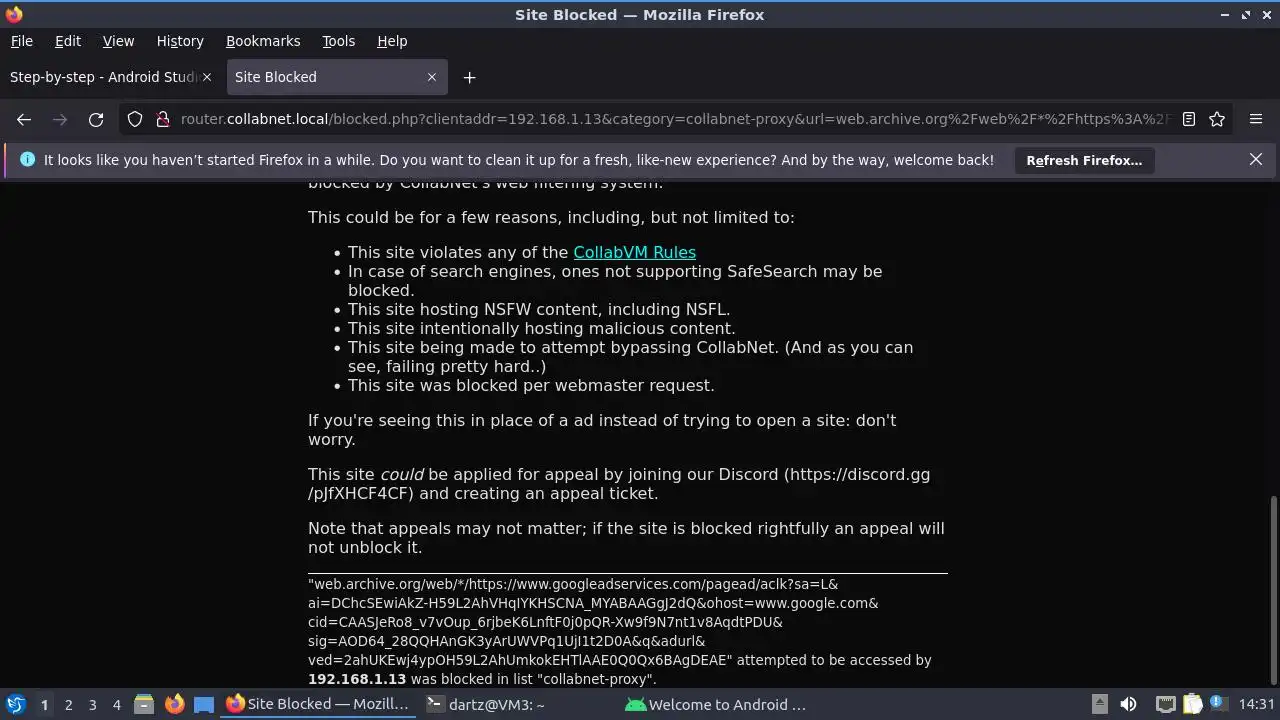Screen dimensions: 1280x720
Task: Open the network connection tray icon
Action: (x=1165, y=704)
